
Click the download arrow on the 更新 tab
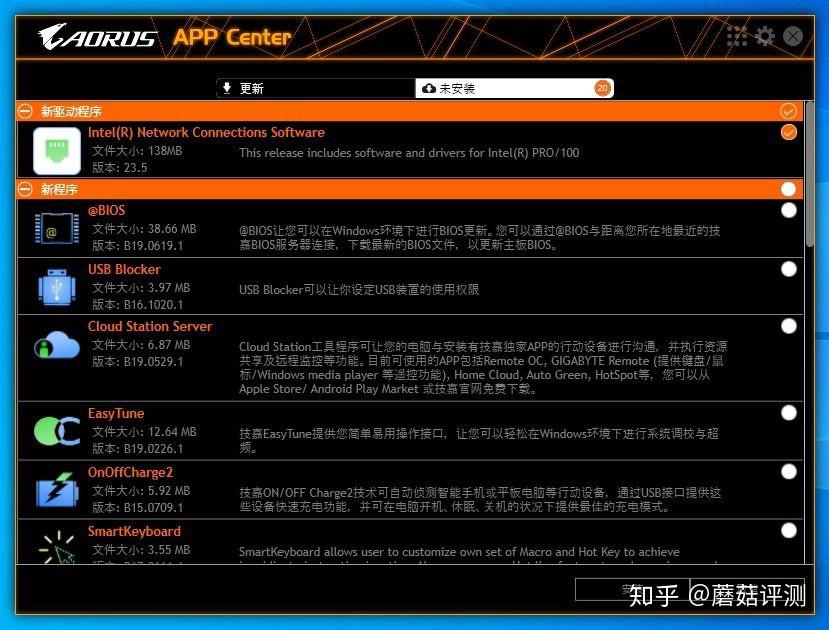(x=228, y=88)
